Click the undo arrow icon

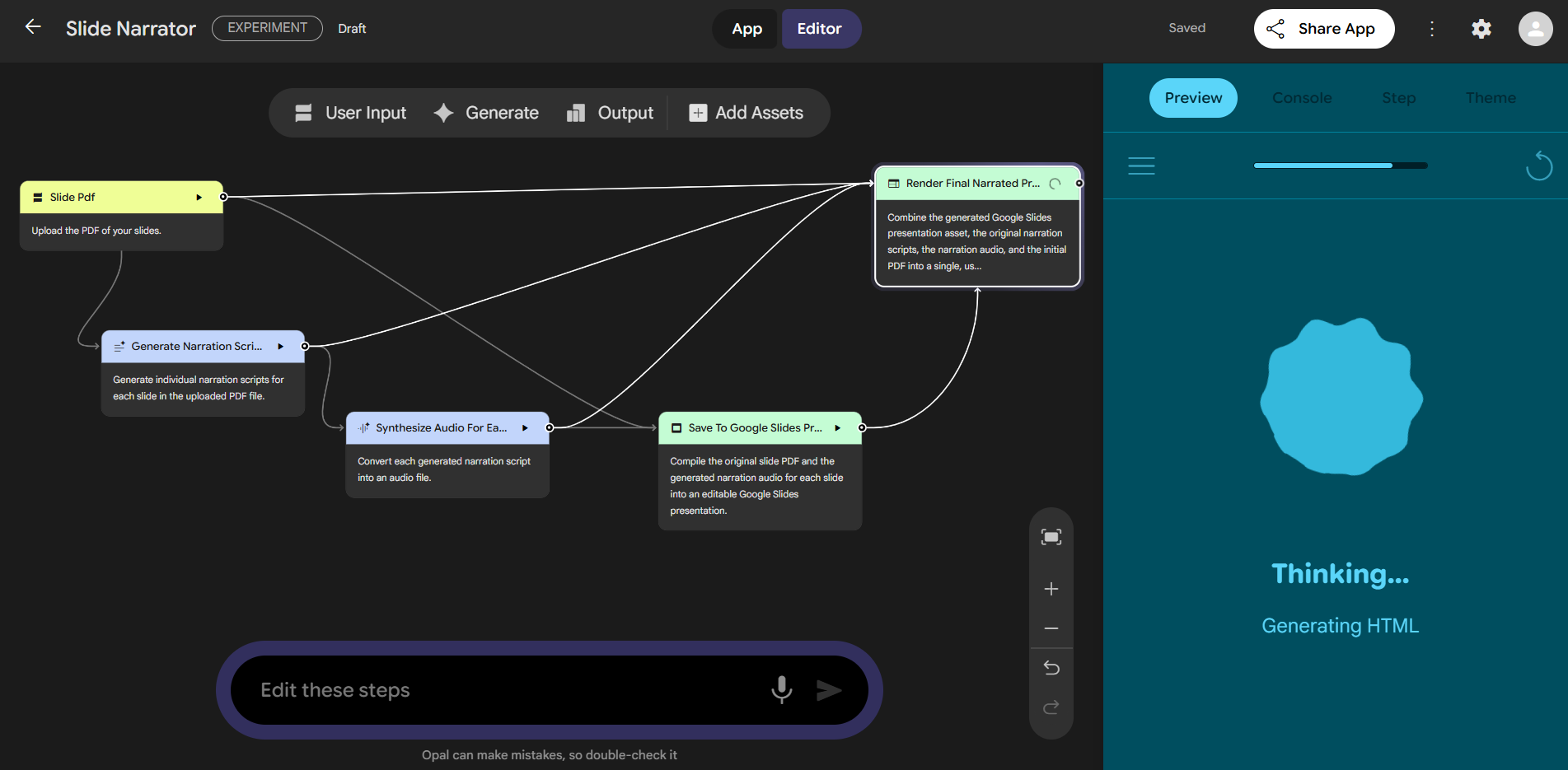pos(1051,668)
